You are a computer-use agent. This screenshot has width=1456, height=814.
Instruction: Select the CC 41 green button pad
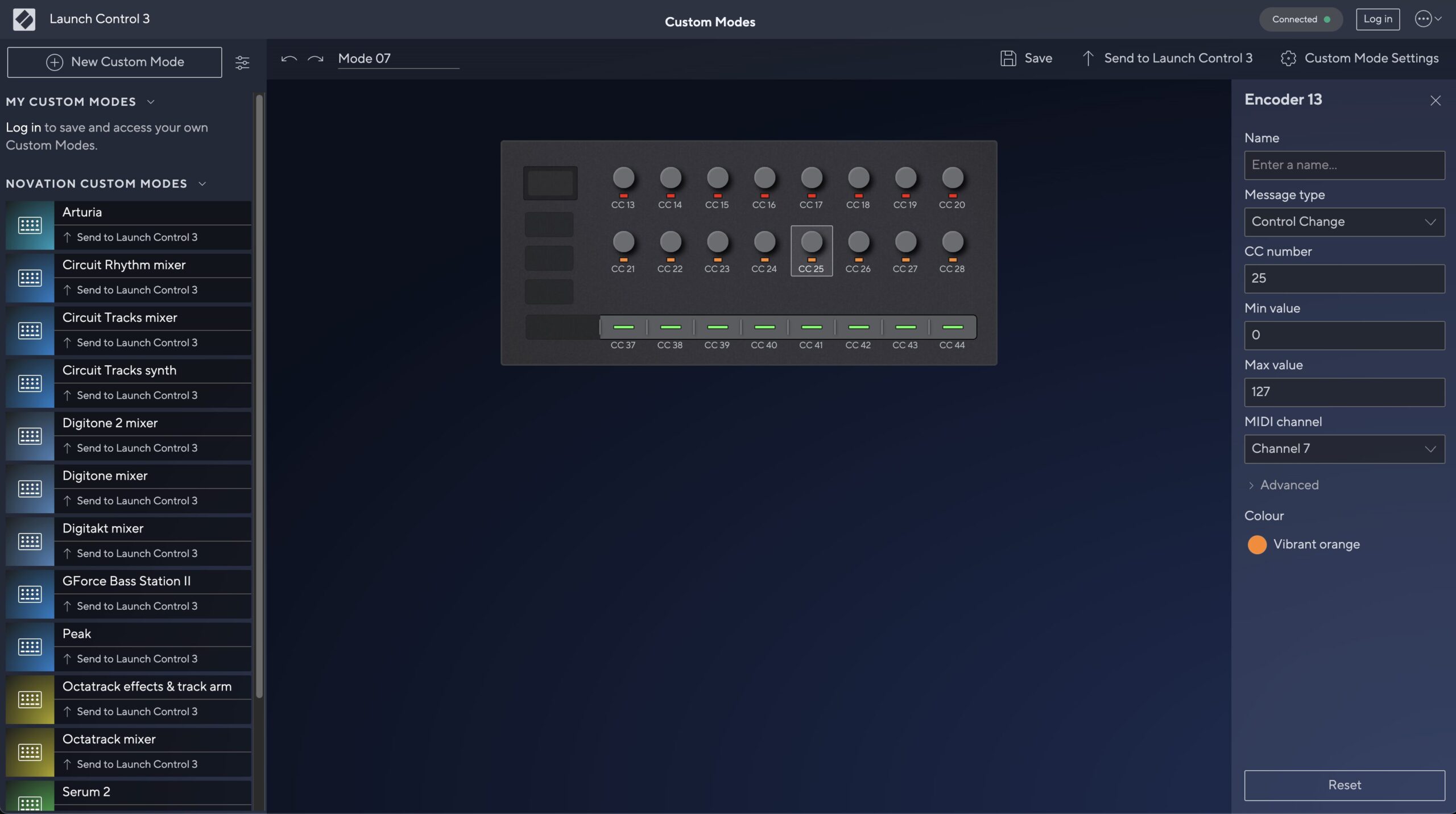click(811, 327)
